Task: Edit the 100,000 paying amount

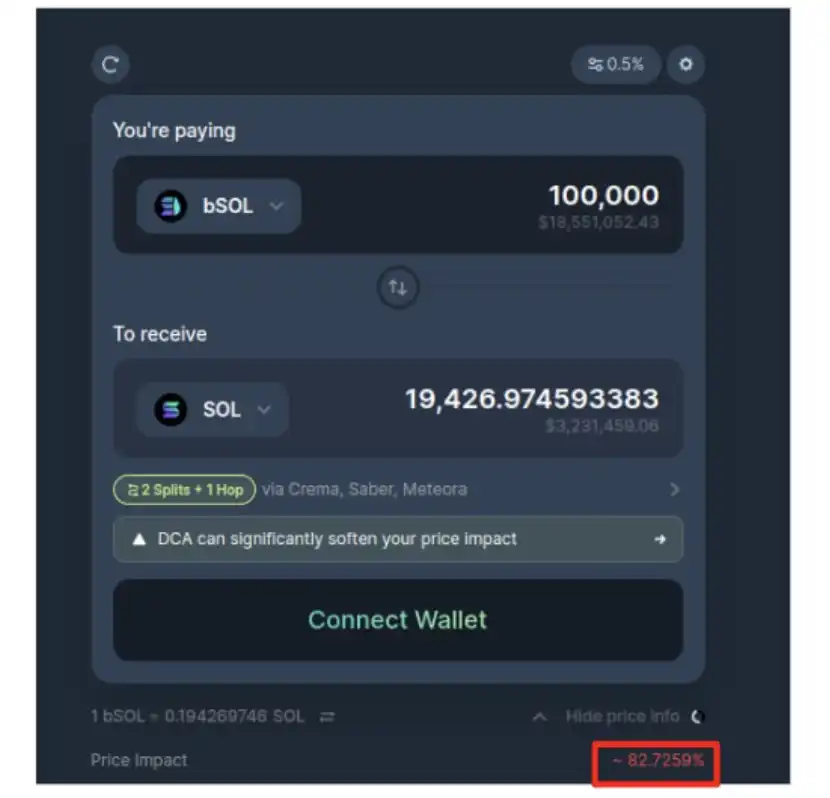Action: (x=603, y=195)
